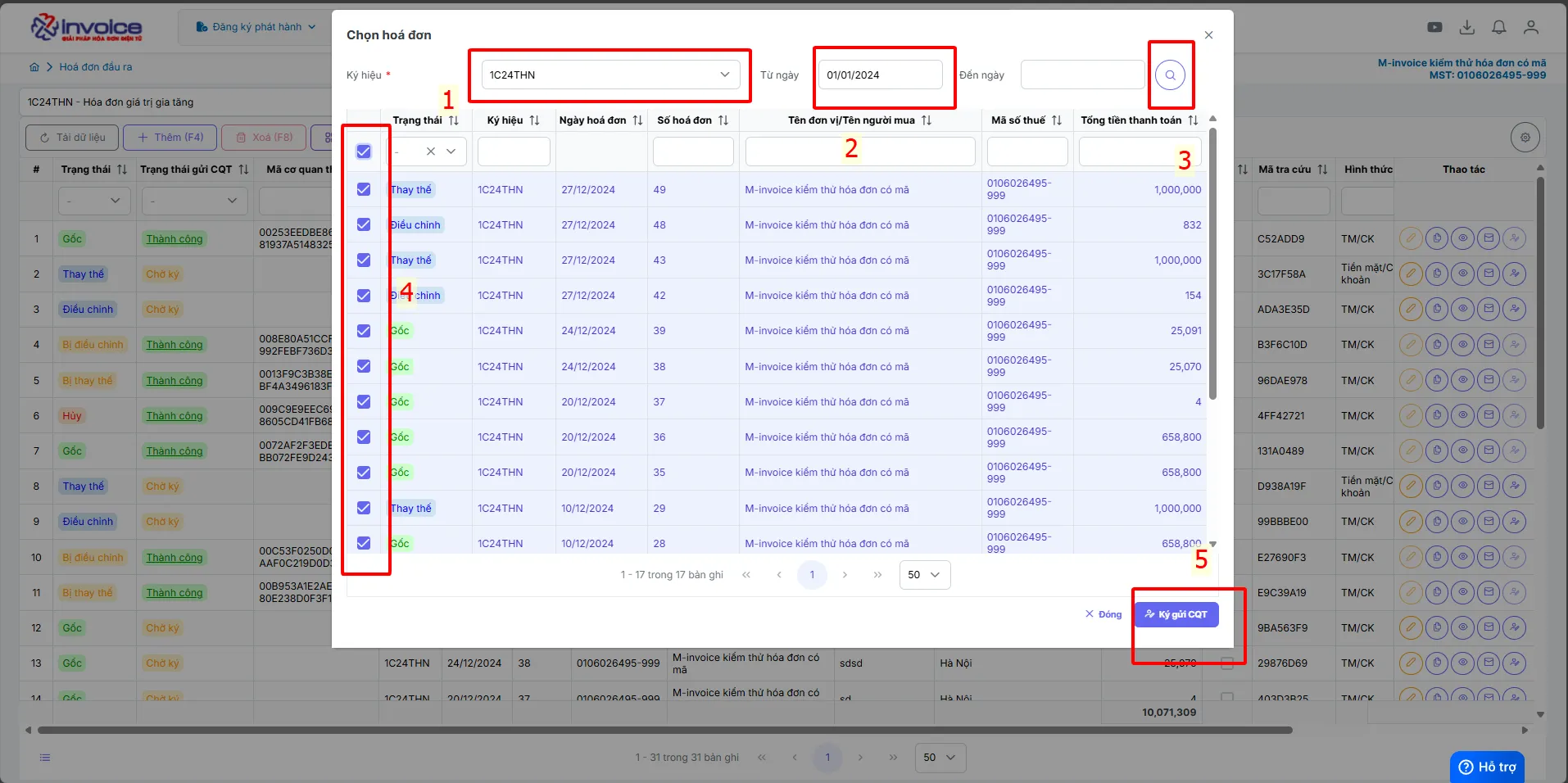Screen dimensions: 1568x783
Task: Click the Tải dữ liệu button
Action: click(x=72, y=138)
